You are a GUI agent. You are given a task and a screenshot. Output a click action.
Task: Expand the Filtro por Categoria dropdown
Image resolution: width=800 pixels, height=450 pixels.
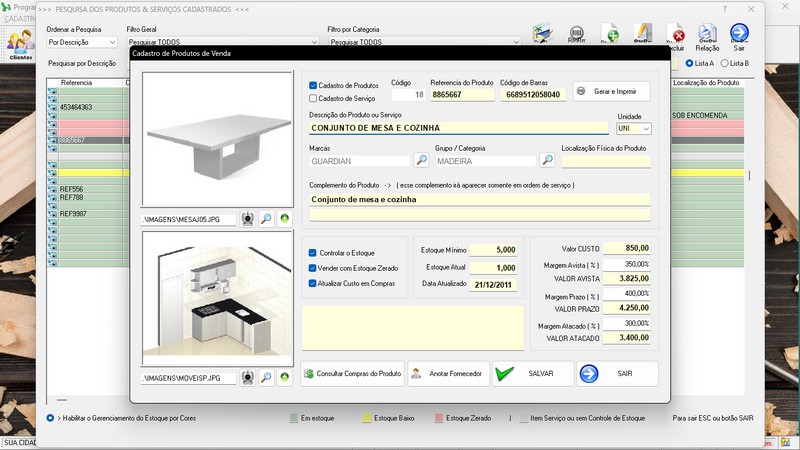coord(517,43)
